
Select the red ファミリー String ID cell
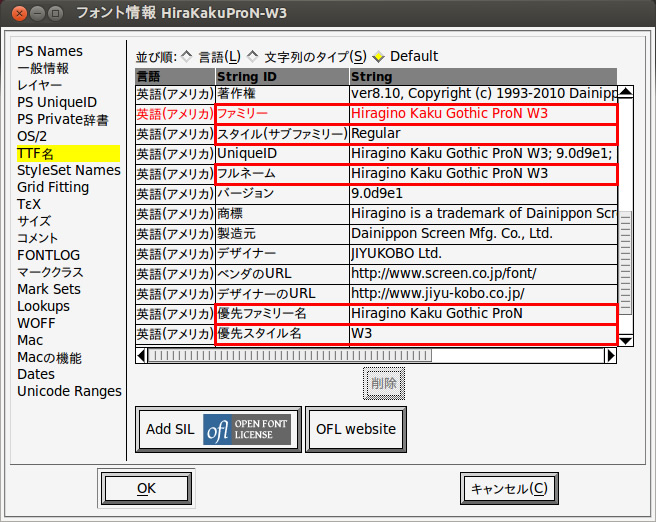[x=282, y=114]
